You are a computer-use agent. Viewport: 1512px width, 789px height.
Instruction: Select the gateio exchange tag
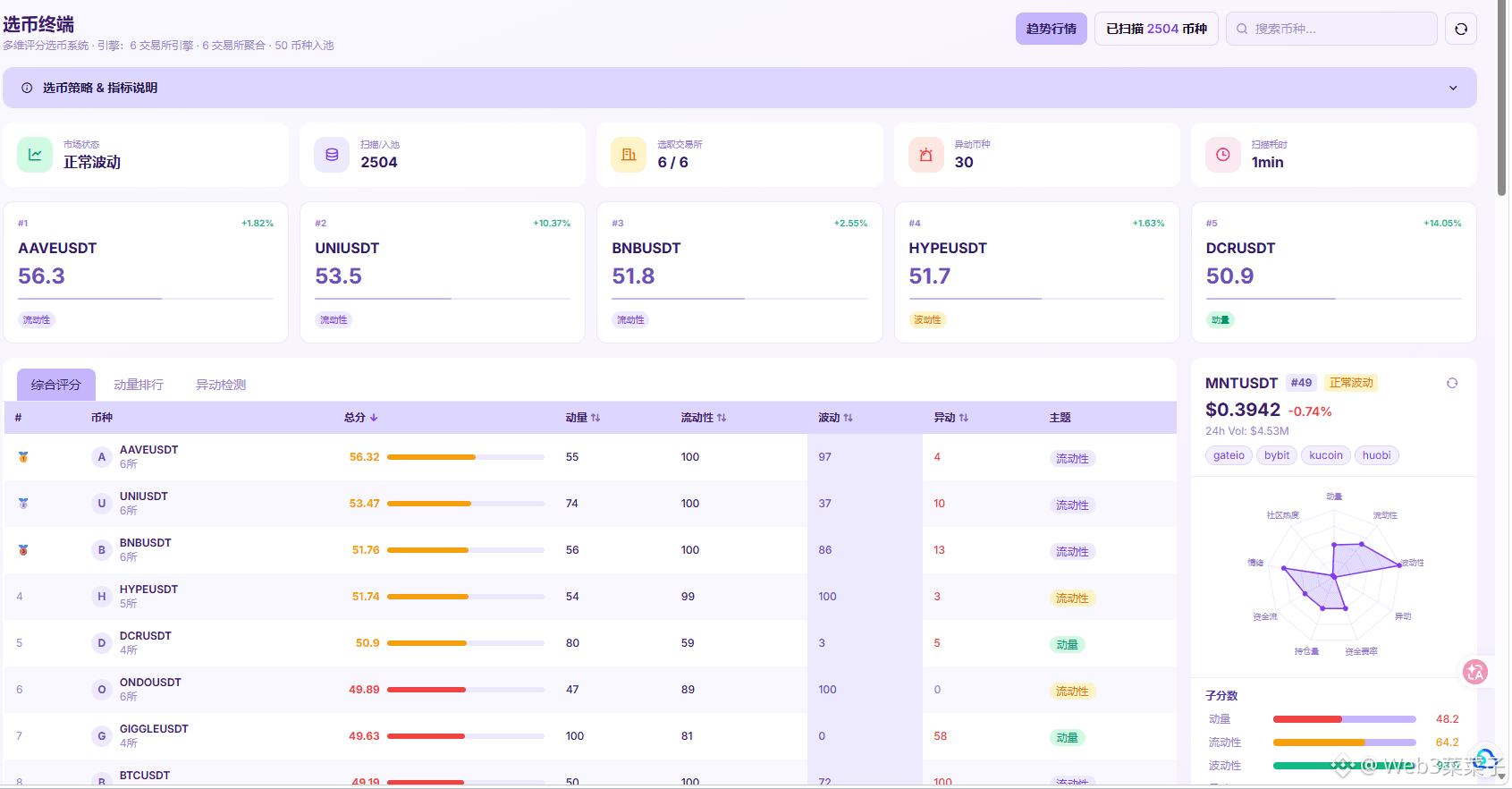point(1229,455)
